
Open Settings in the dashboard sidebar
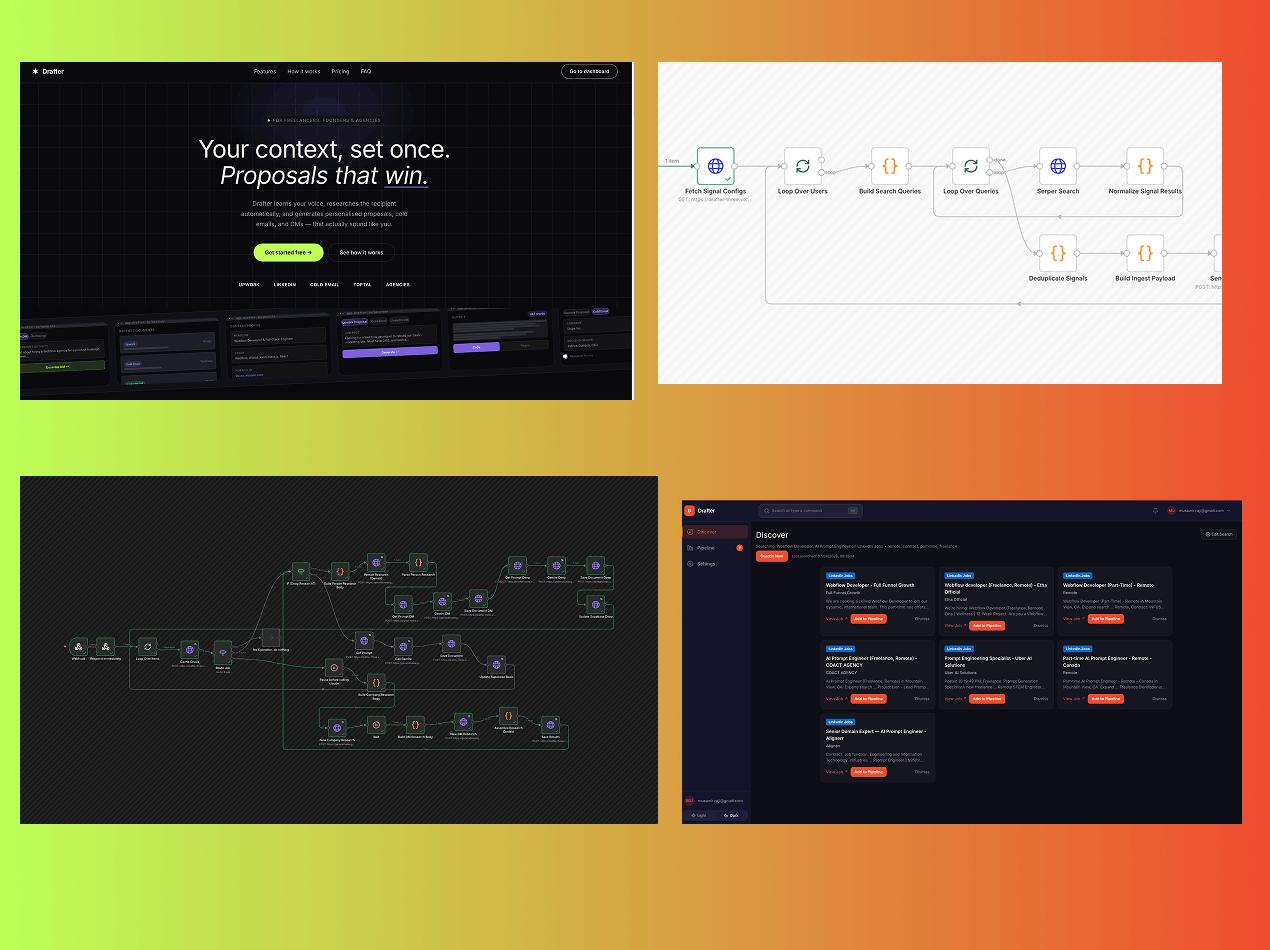[706, 564]
